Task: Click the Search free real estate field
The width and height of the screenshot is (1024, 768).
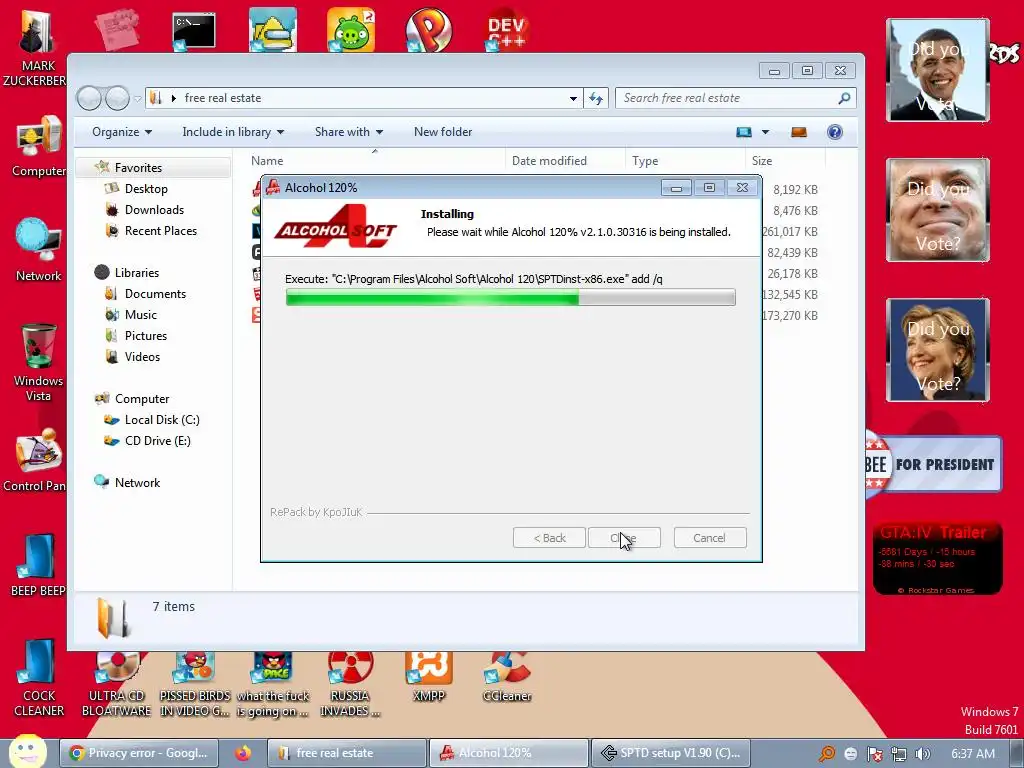Action: [x=735, y=98]
